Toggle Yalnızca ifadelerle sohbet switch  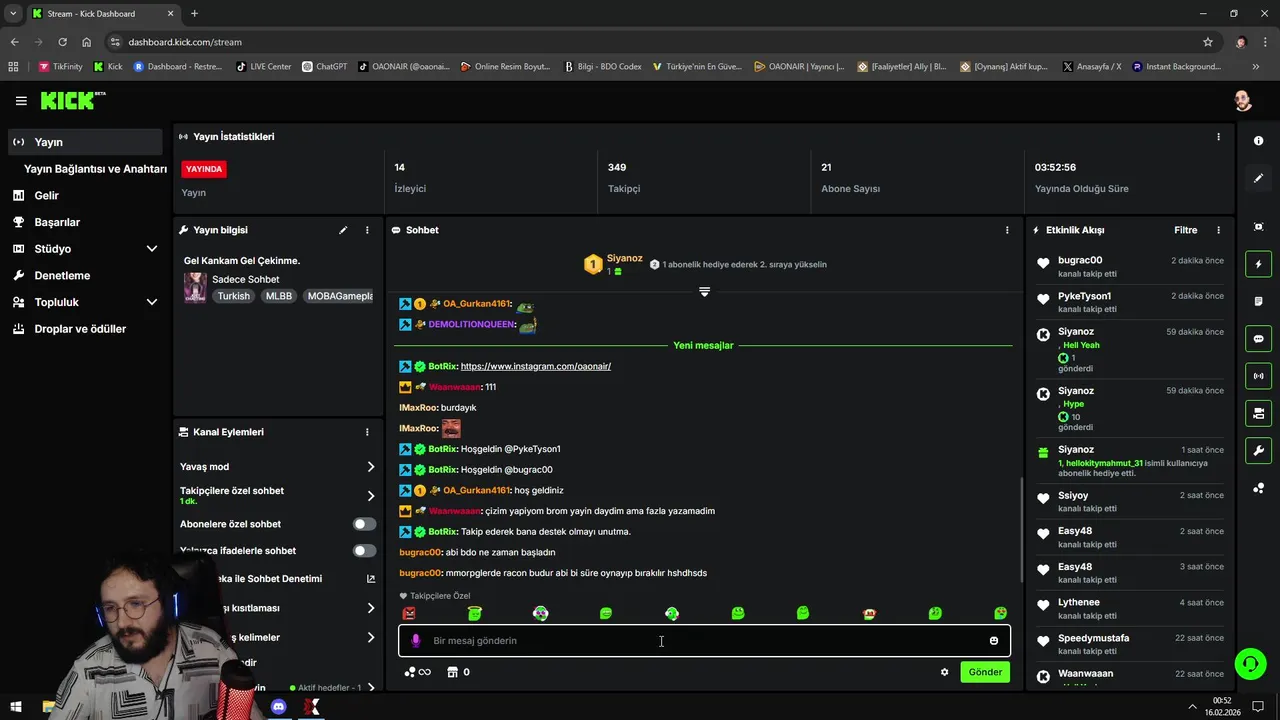365,551
